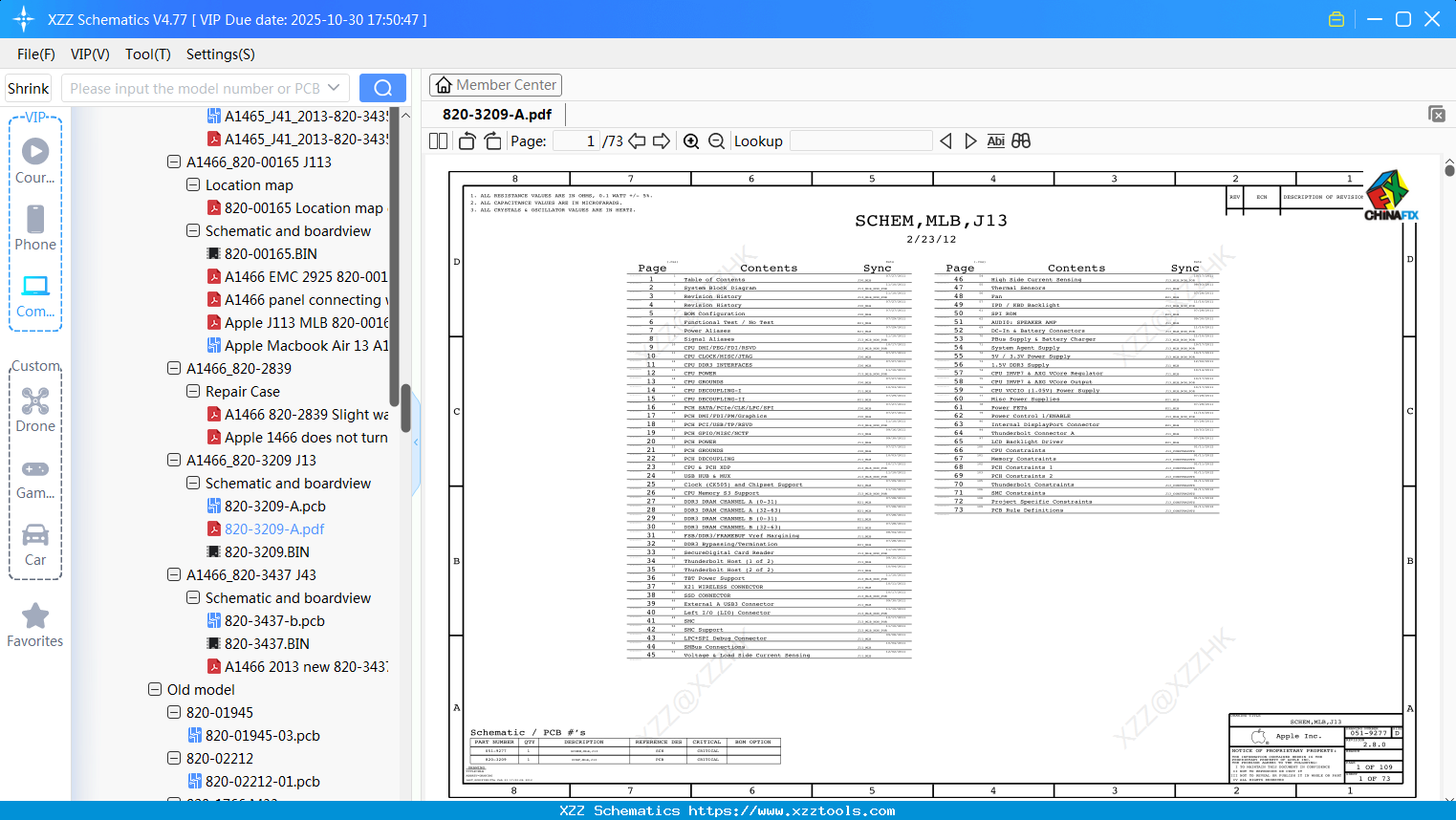Collapse the 820-02212 node
This screenshot has height=820, width=1456.
pyautogui.click(x=174, y=758)
